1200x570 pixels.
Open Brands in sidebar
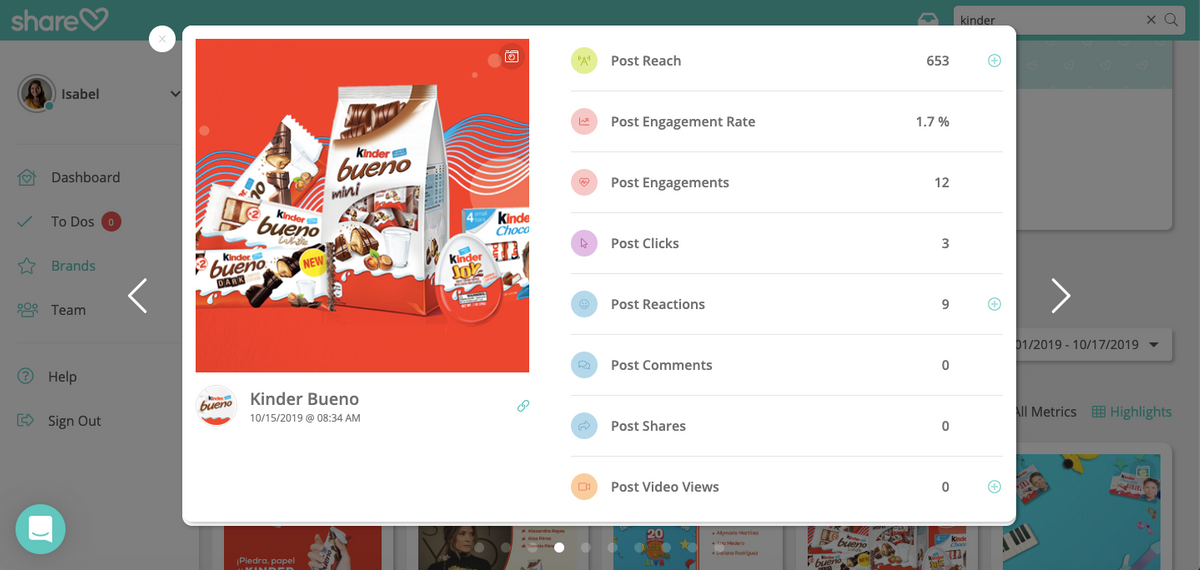[x=73, y=266]
